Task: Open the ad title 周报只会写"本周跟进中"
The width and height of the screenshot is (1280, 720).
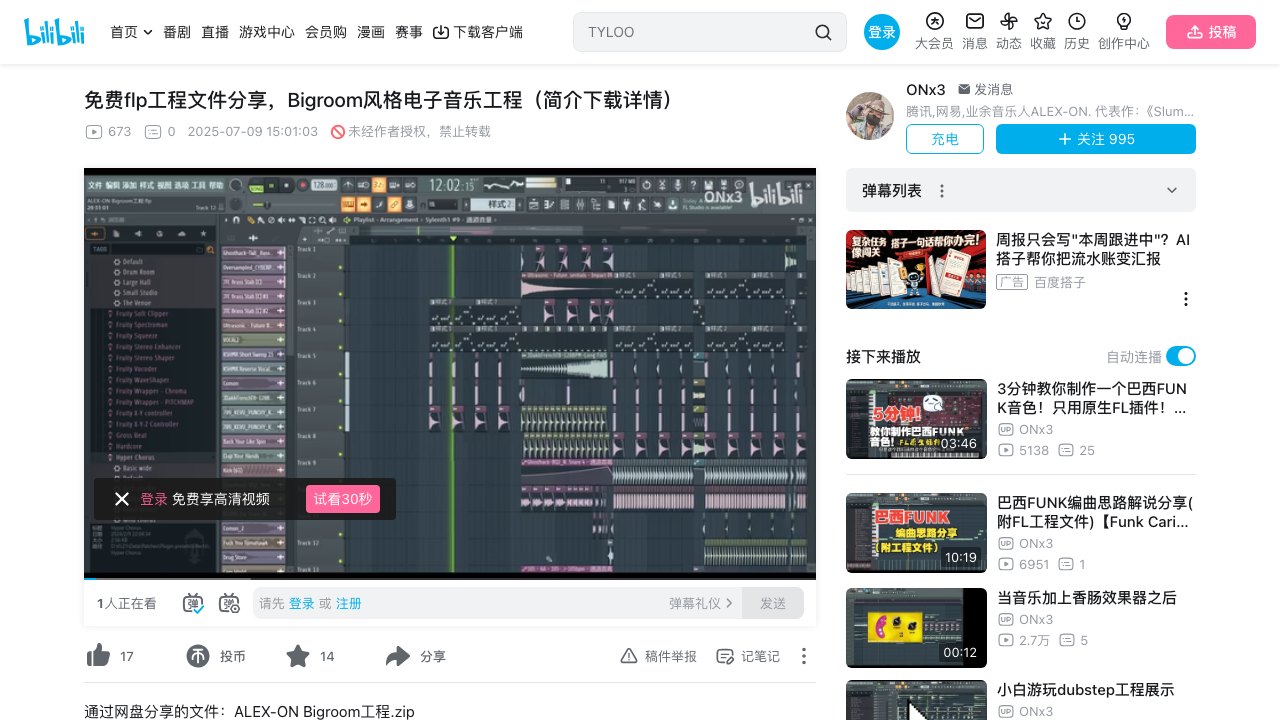Action: pos(1093,249)
